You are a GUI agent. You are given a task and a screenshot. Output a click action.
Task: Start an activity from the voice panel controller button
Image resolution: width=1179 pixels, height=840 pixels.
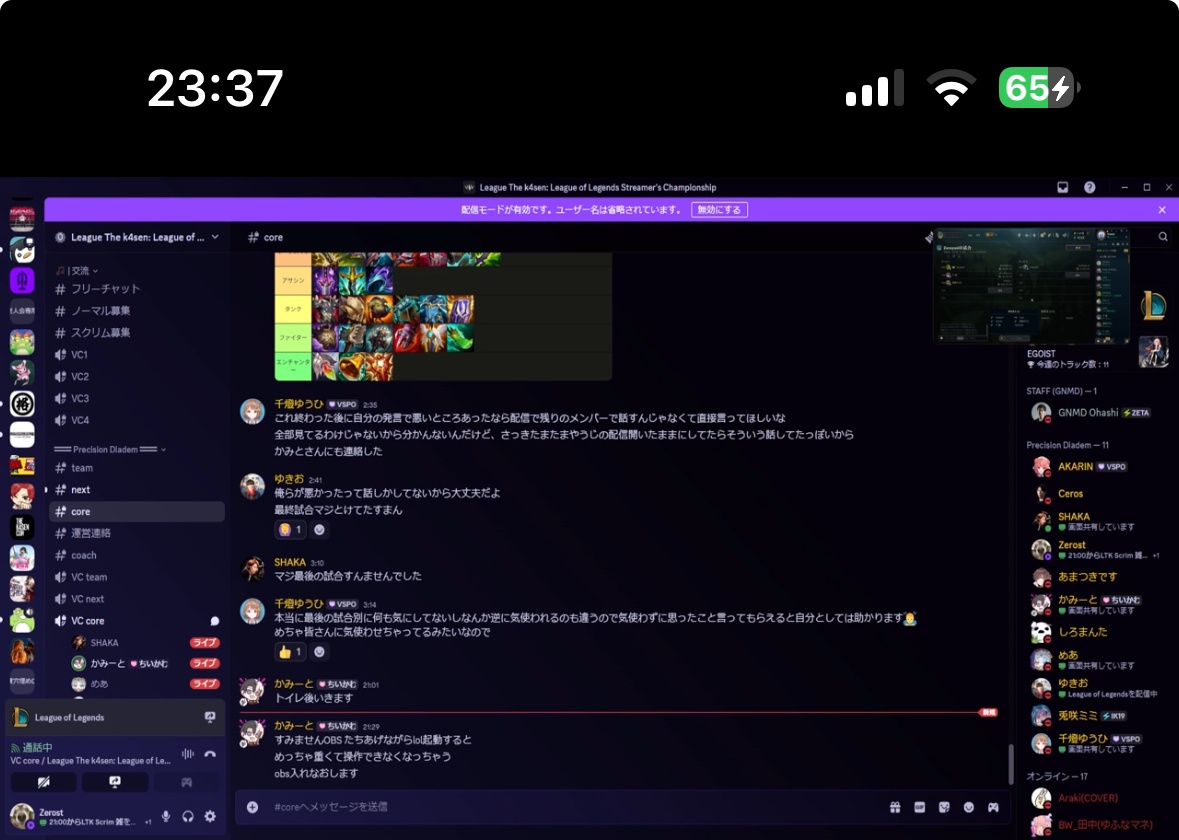click(x=186, y=782)
